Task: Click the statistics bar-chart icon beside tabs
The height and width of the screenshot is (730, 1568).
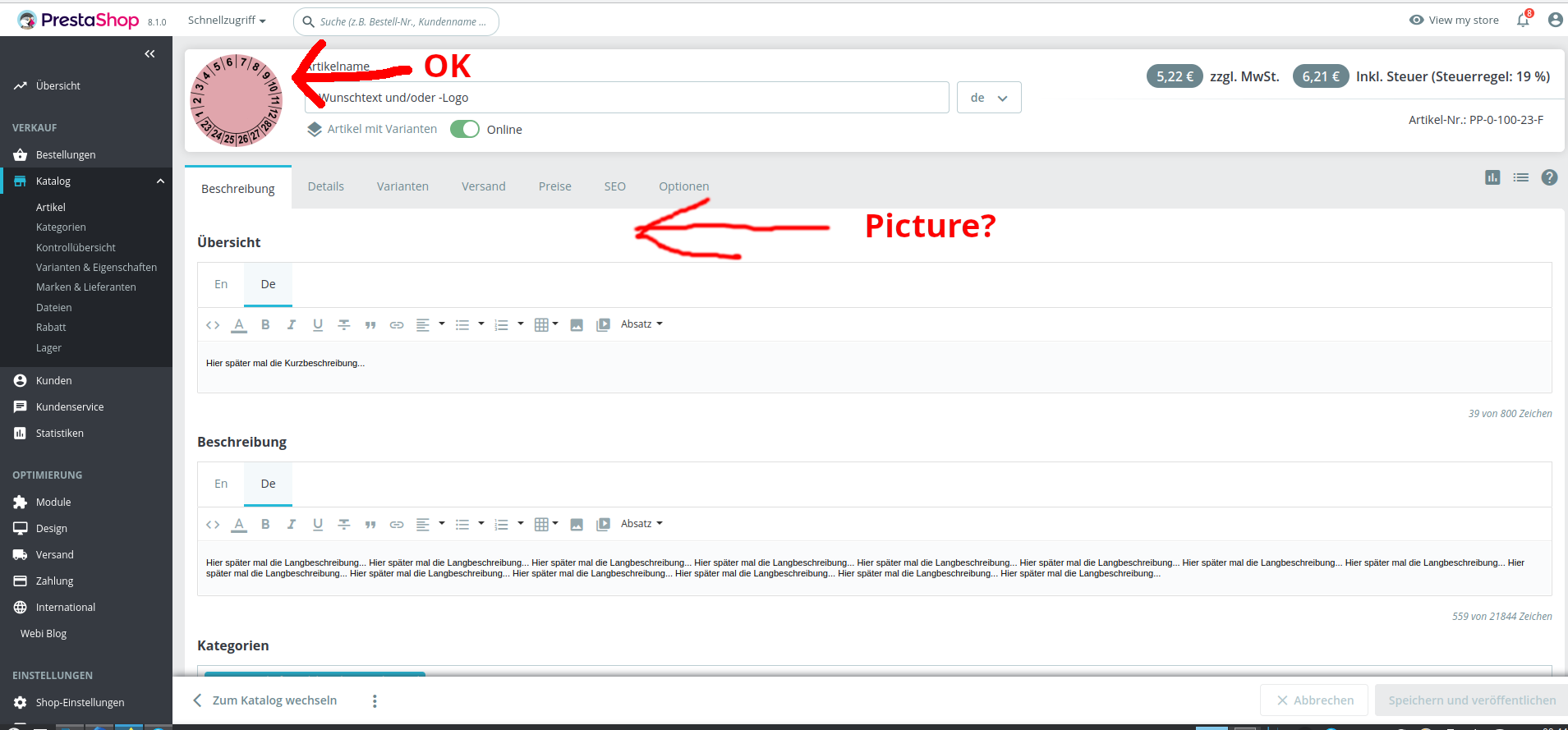Action: pos(1492,177)
